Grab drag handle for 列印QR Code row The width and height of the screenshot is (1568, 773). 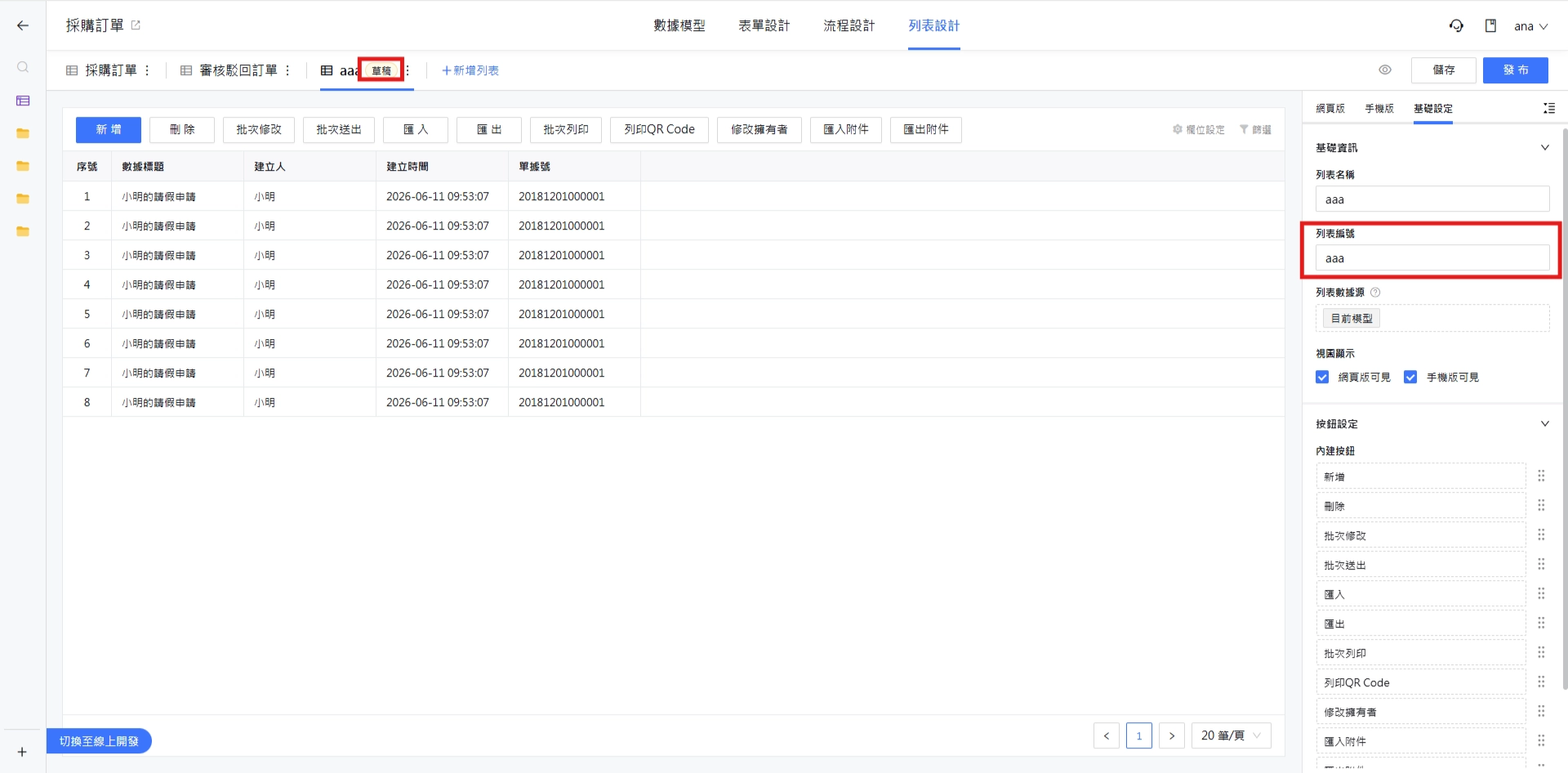point(1541,681)
